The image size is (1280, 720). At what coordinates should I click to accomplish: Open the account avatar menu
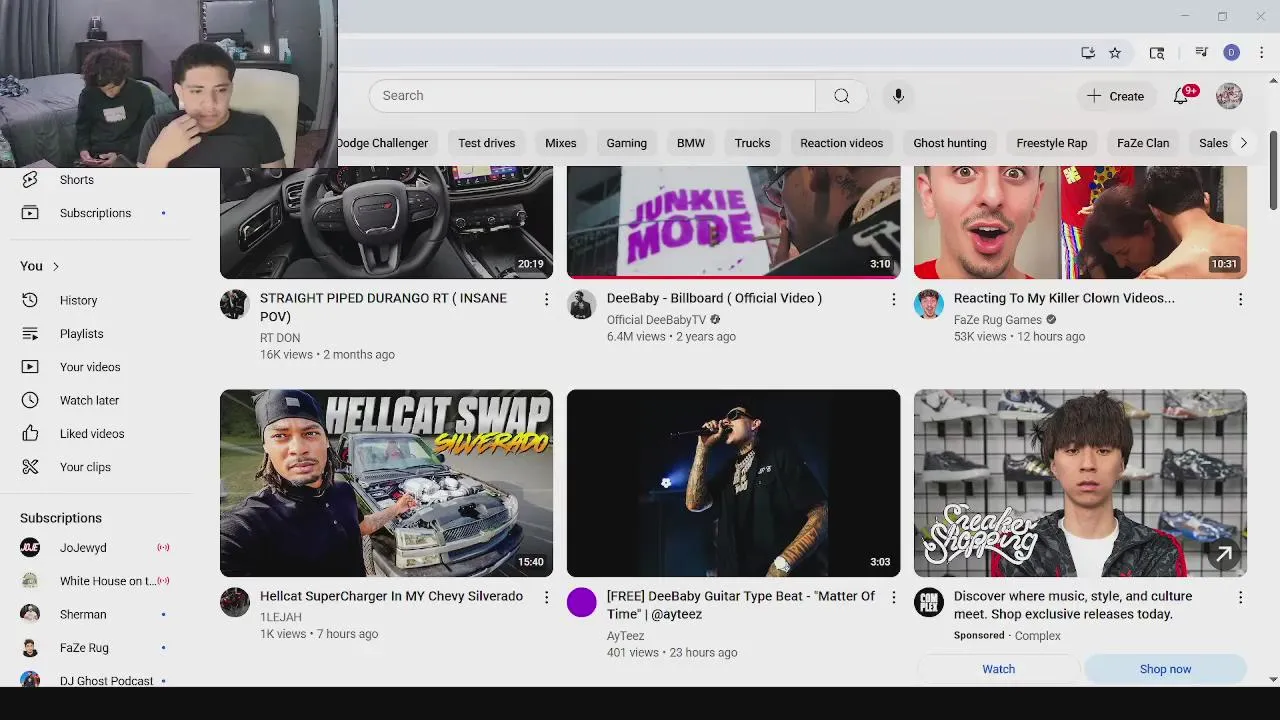pos(1229,96)
